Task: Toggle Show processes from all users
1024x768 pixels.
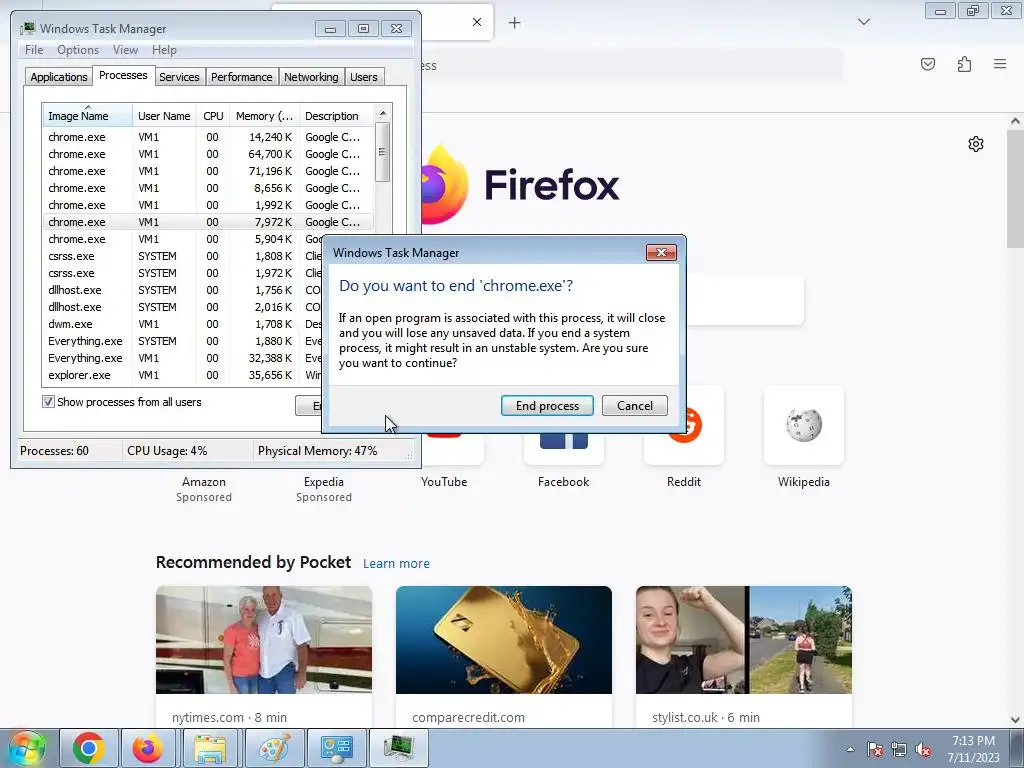Action: click(48, 402)
